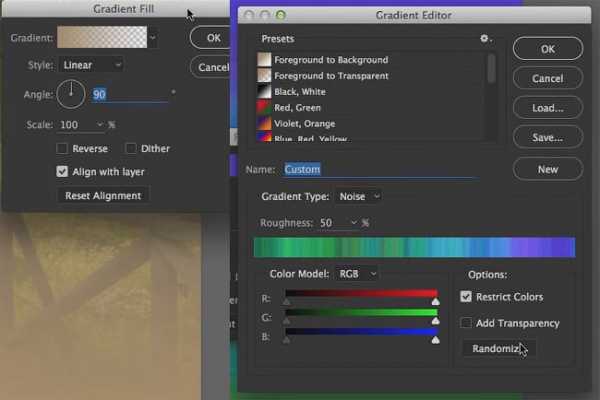Click the gradient preview swatch in Gradient Fill
The width and height of the screenshot is (600, 400).
click(x=101, y=38)
